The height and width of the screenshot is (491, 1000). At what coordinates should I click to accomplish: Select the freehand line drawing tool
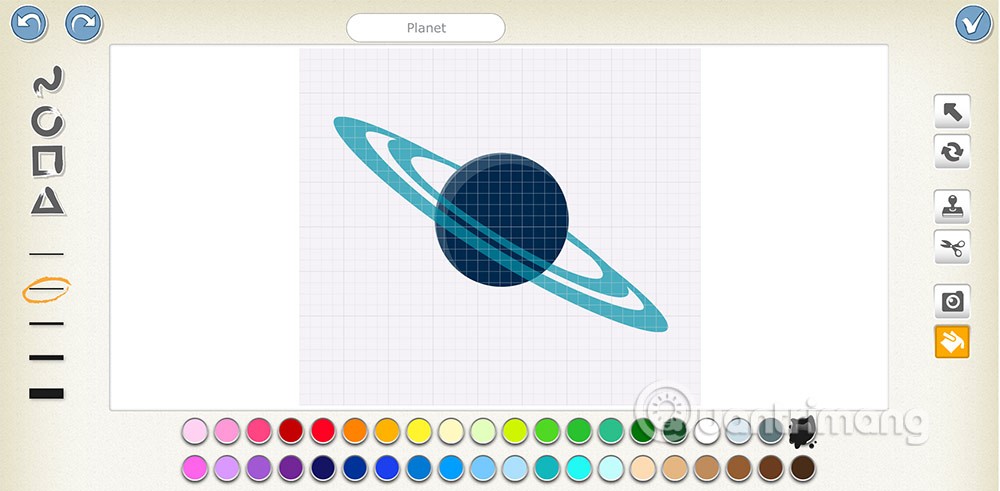point(48,82)
